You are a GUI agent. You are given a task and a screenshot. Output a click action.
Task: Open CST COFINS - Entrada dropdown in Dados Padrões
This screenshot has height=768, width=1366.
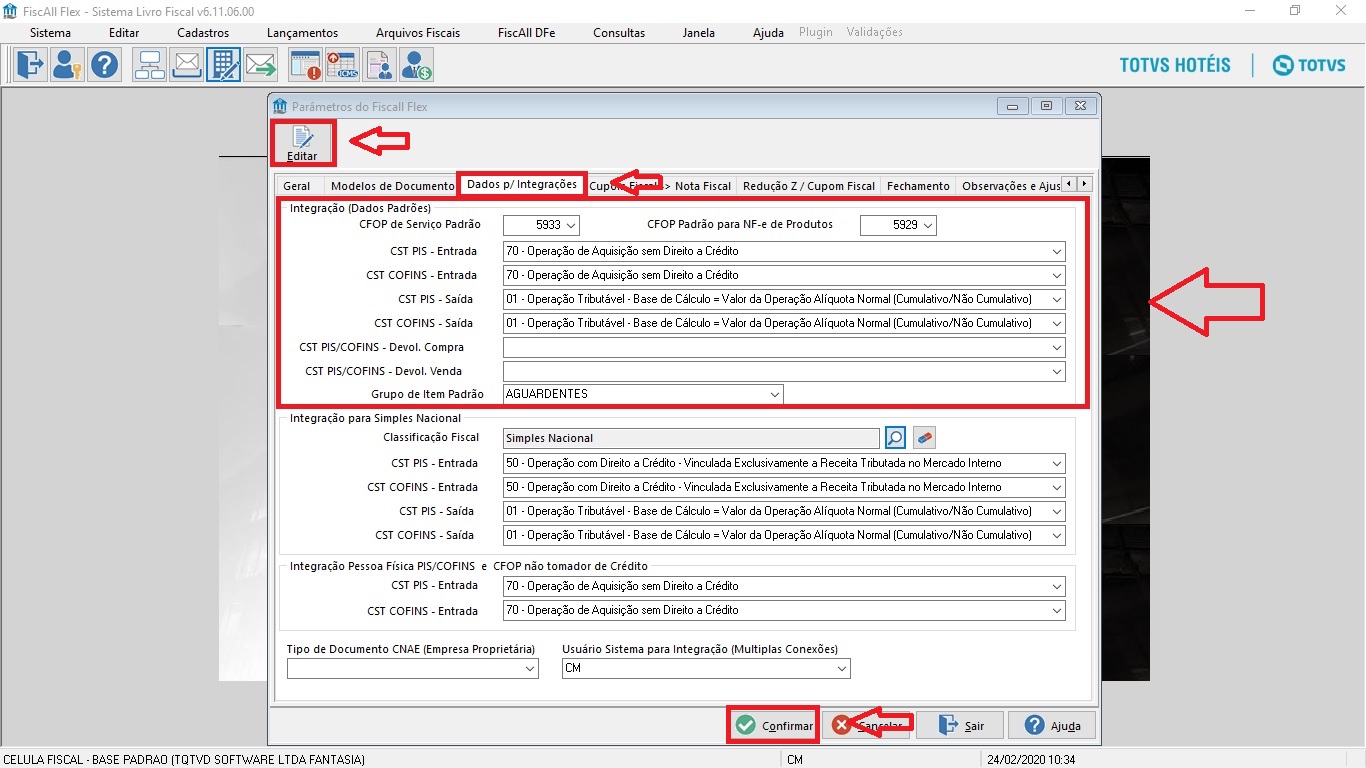(1057, 275)
